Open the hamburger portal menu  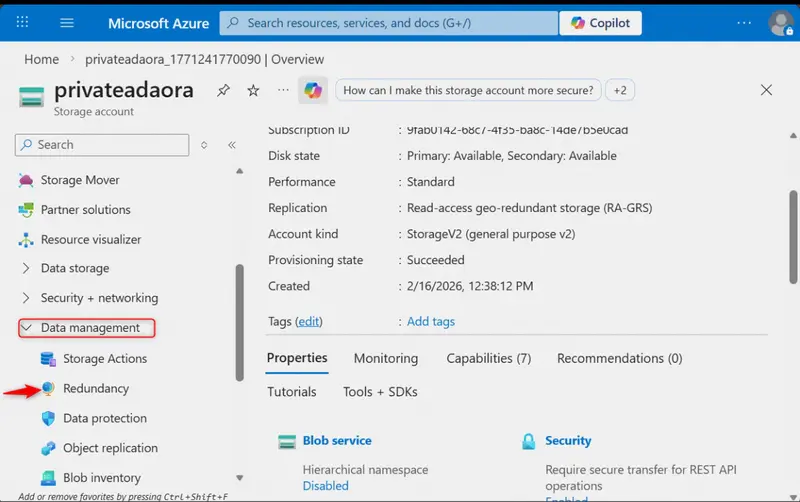[x=67, y=22]
